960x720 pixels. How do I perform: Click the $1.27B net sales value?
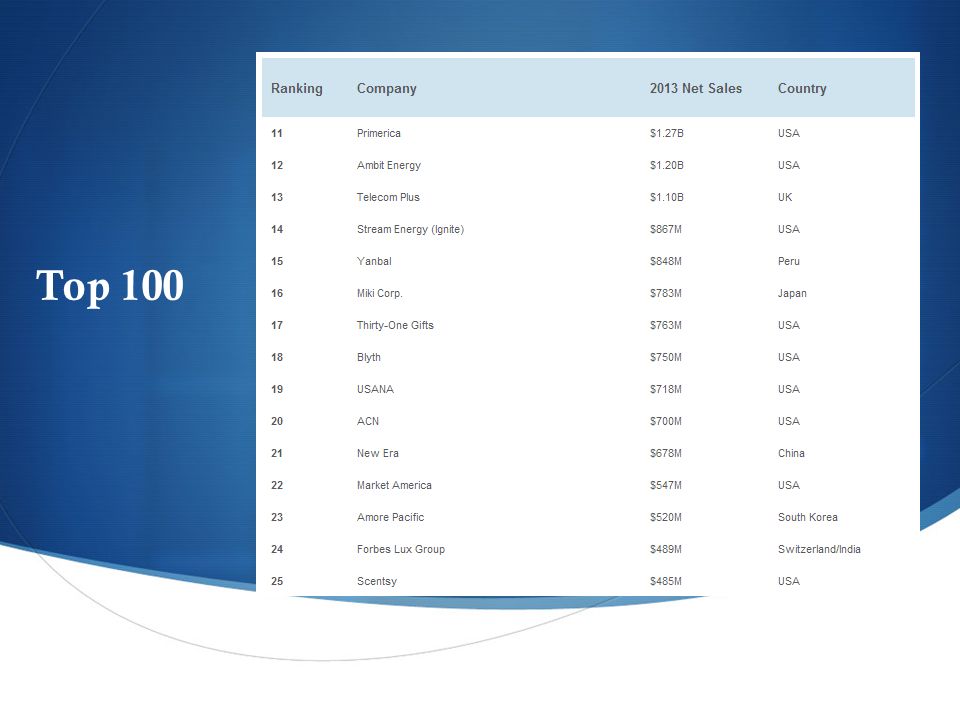pyautogui.click(x=667, y=133)
